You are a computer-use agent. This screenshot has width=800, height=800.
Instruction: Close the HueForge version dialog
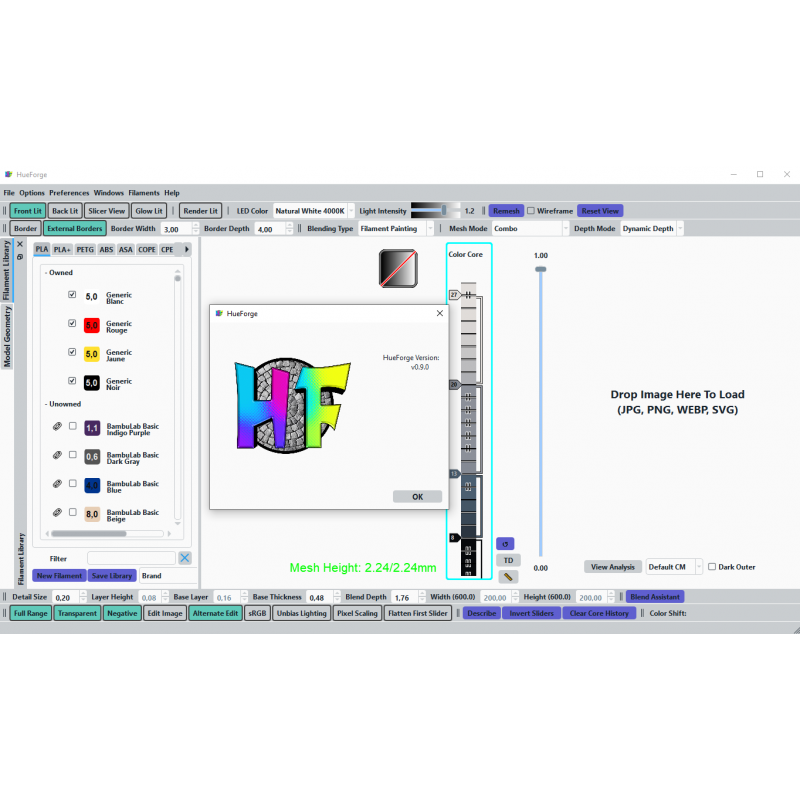tap(440, 313)
